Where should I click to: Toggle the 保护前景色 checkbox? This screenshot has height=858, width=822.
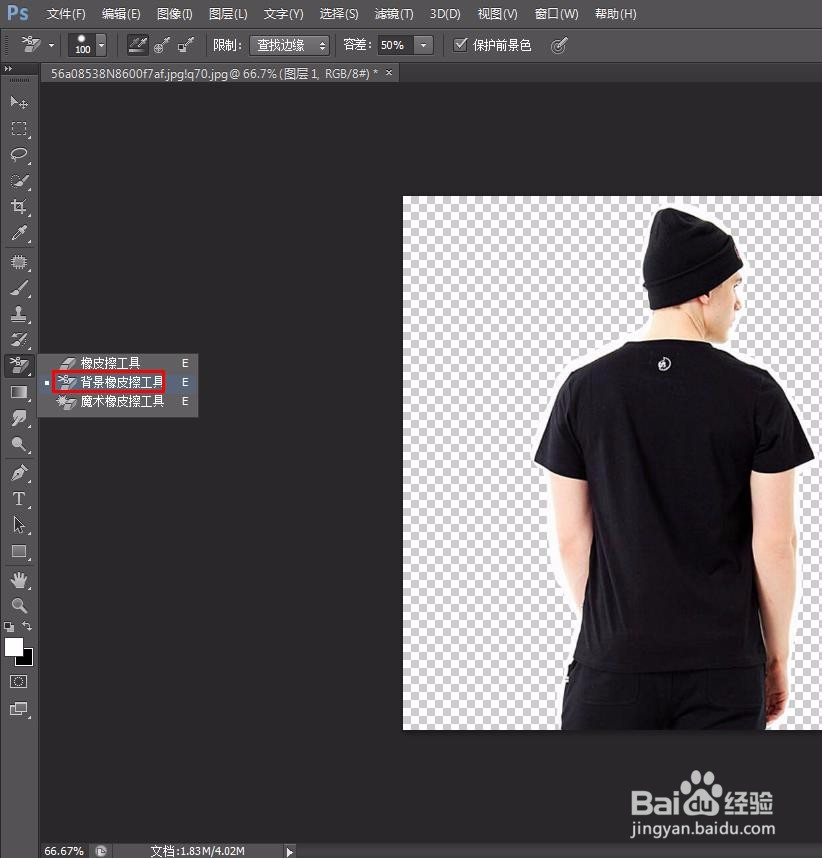click(x=461, y=44)
